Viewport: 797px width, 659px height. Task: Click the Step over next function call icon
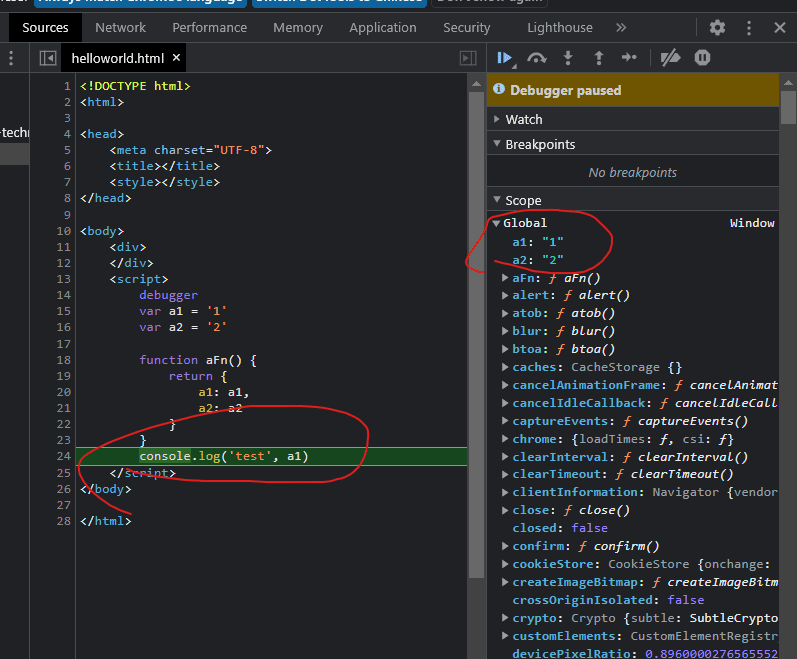(537, 59)
